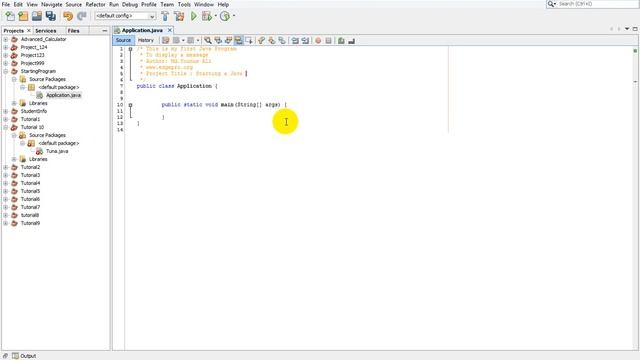This screenshot has width=640, height=360.
Task: Open the Profile Project dropdown arrow
Action: [x=234, y=16]
